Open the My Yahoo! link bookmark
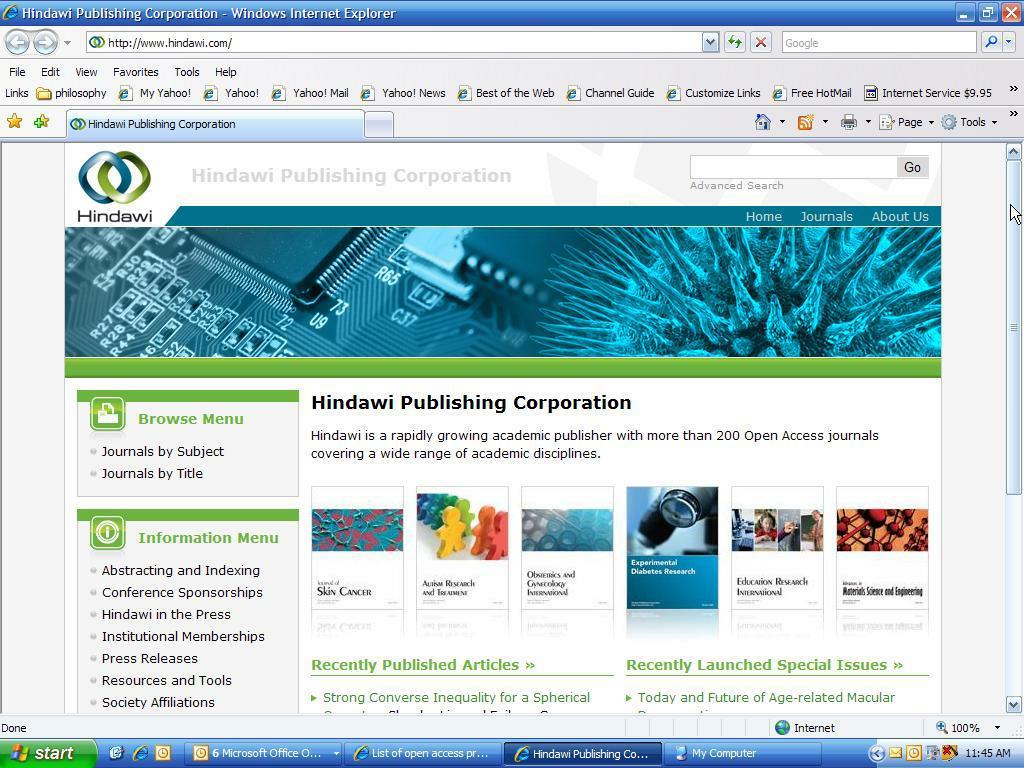 155,93
